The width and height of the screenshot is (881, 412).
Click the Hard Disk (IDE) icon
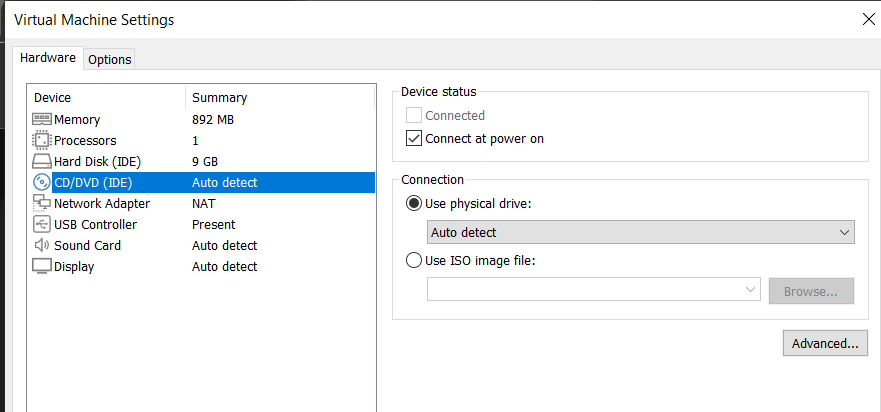point(42,161)
